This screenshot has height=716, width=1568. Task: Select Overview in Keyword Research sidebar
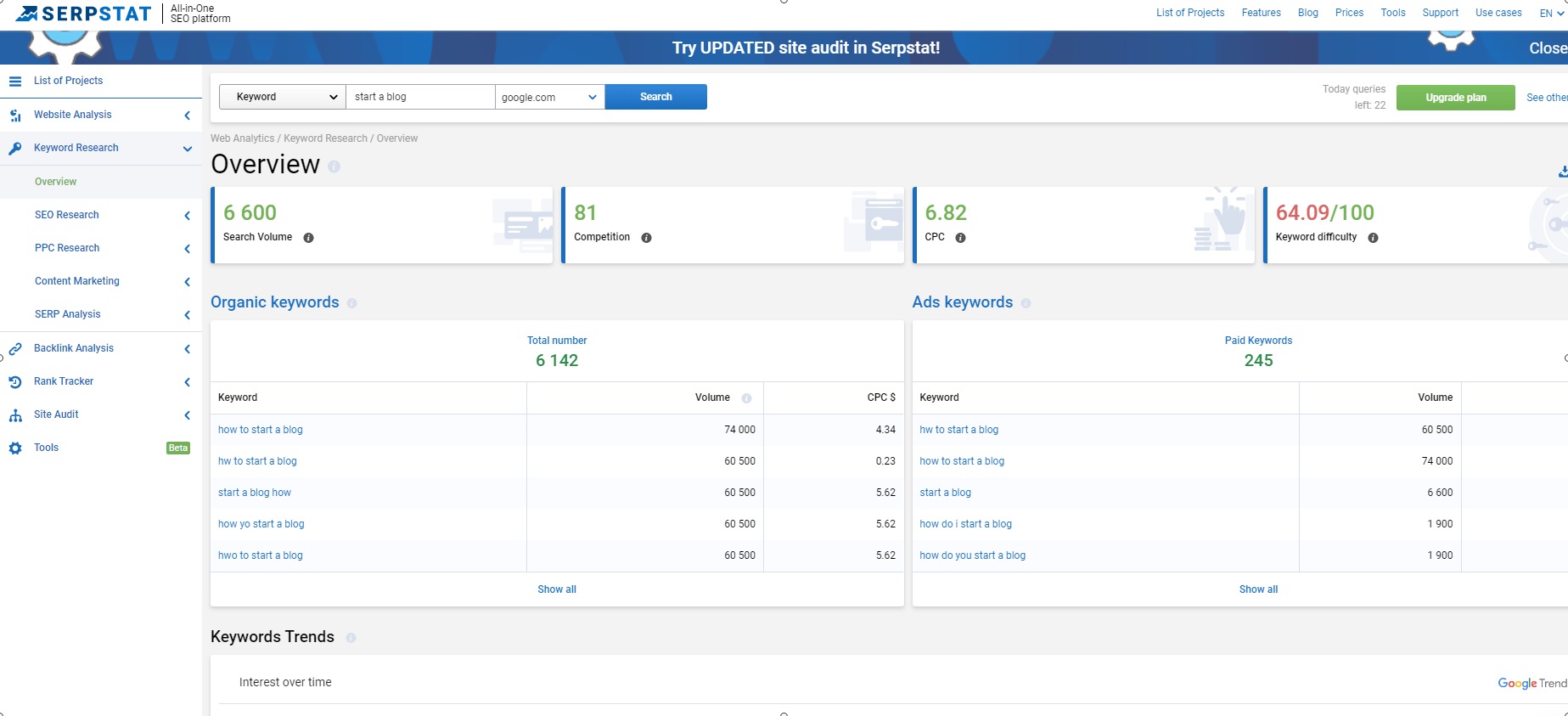point(56,182)
